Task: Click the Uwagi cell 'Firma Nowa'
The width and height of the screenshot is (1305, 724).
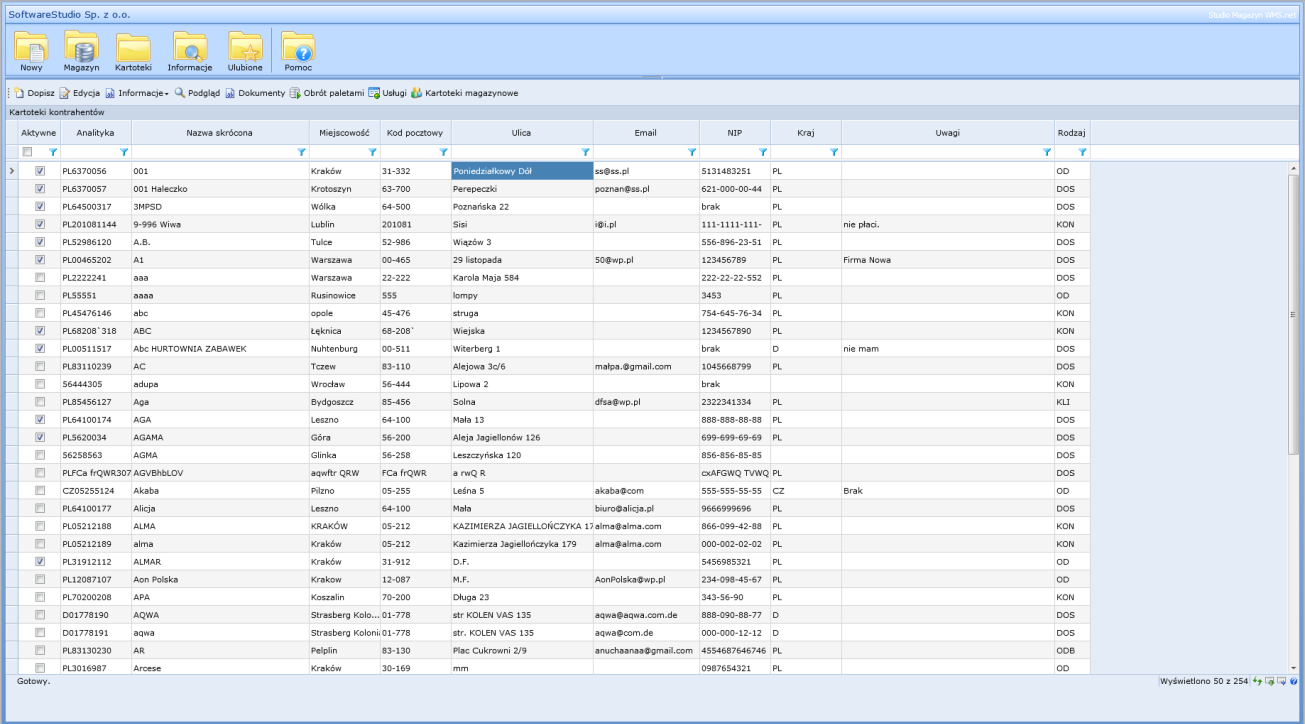Action: pos(947,259)
